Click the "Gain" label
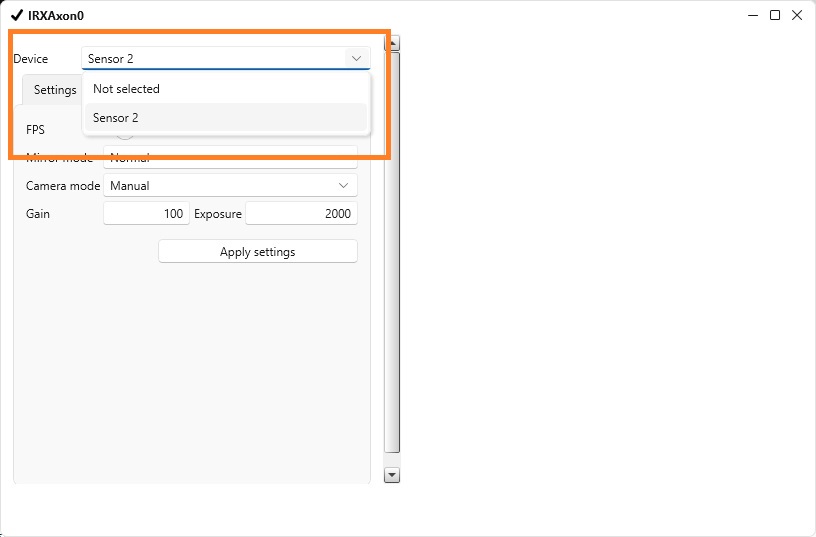The image size is (816, 537). point(38,214)
